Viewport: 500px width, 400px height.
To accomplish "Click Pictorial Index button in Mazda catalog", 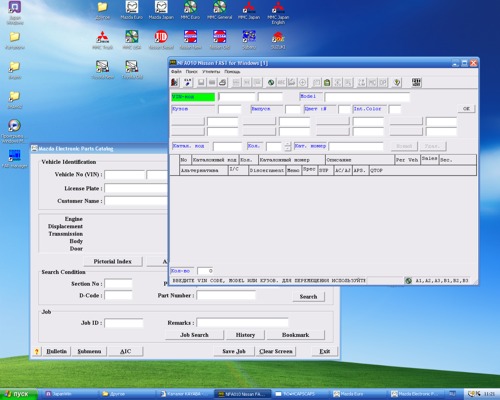I will 113,261.
